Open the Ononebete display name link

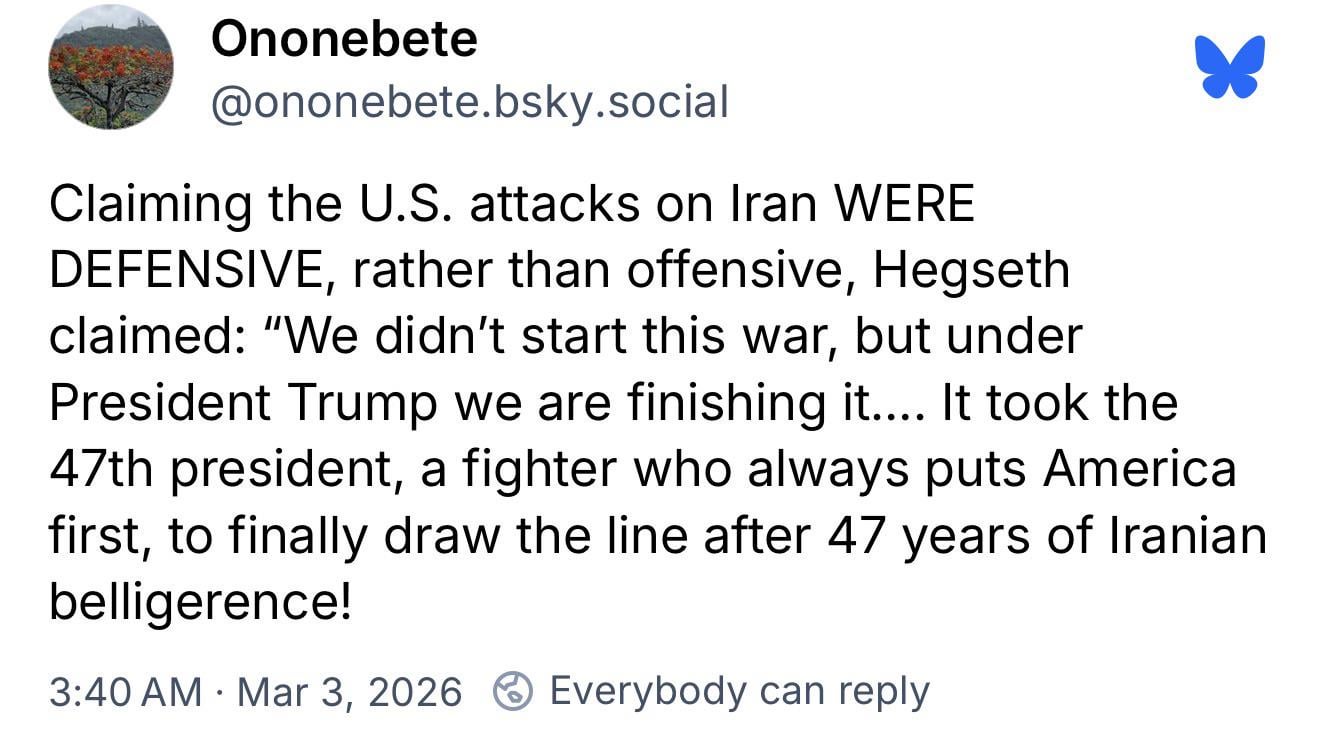[344, 39]
